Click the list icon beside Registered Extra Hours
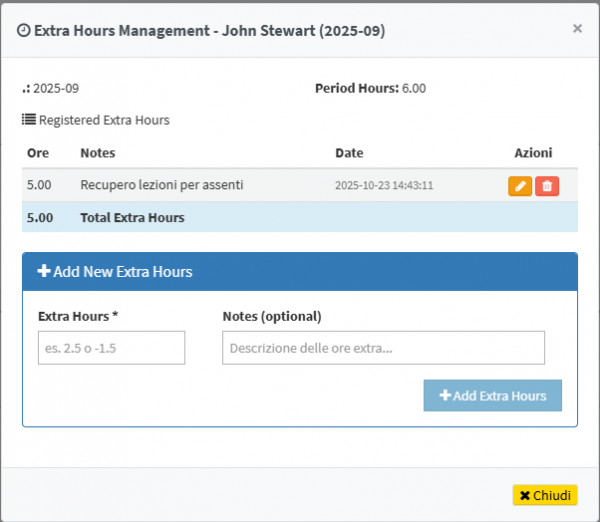Screen dimensions: 600x522 29,120
